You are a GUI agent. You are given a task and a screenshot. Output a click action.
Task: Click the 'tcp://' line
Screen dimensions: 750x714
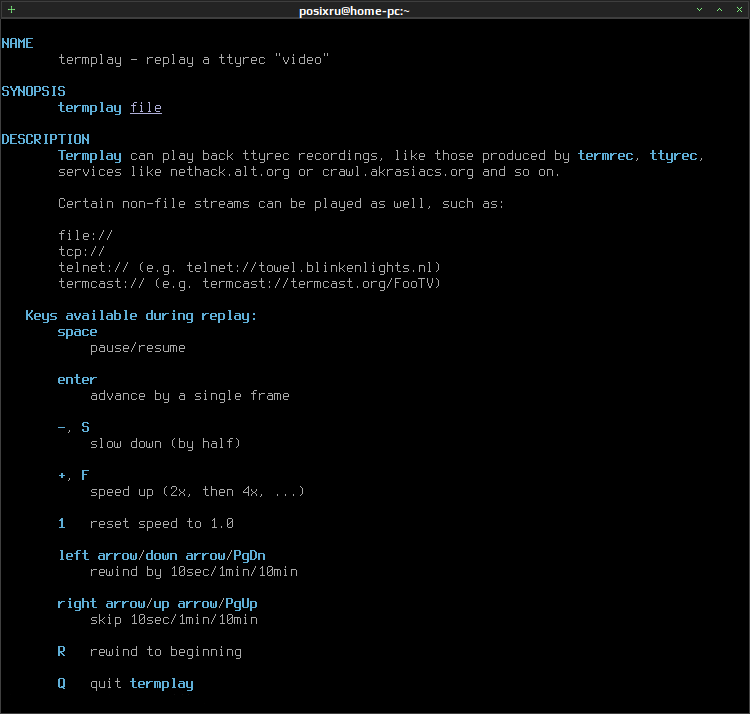click(81, 252)
